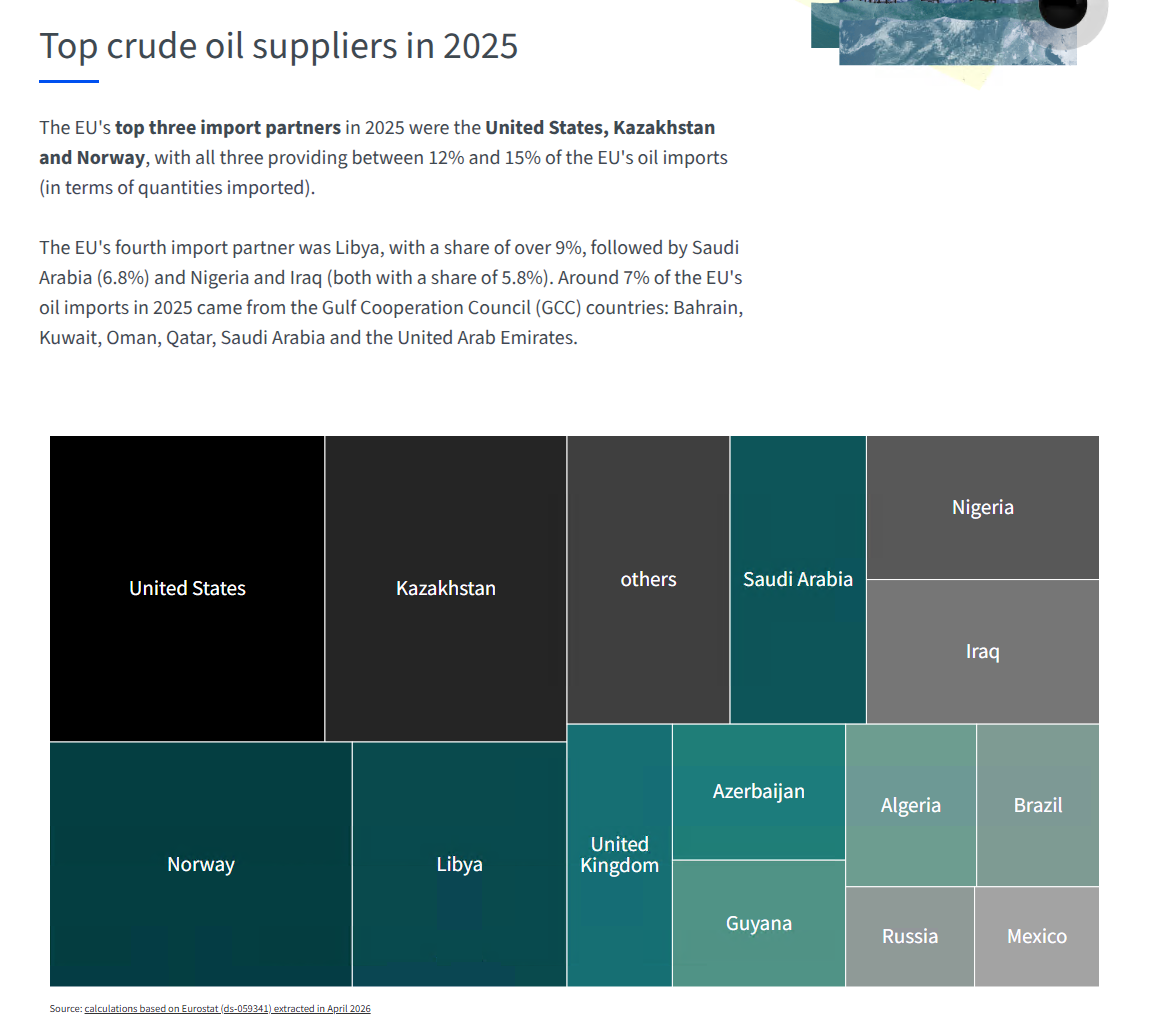The height and width of the screenshot is (1031, 1151).
Task: Click the Guyana treemap tile
Action: [759, 923]
